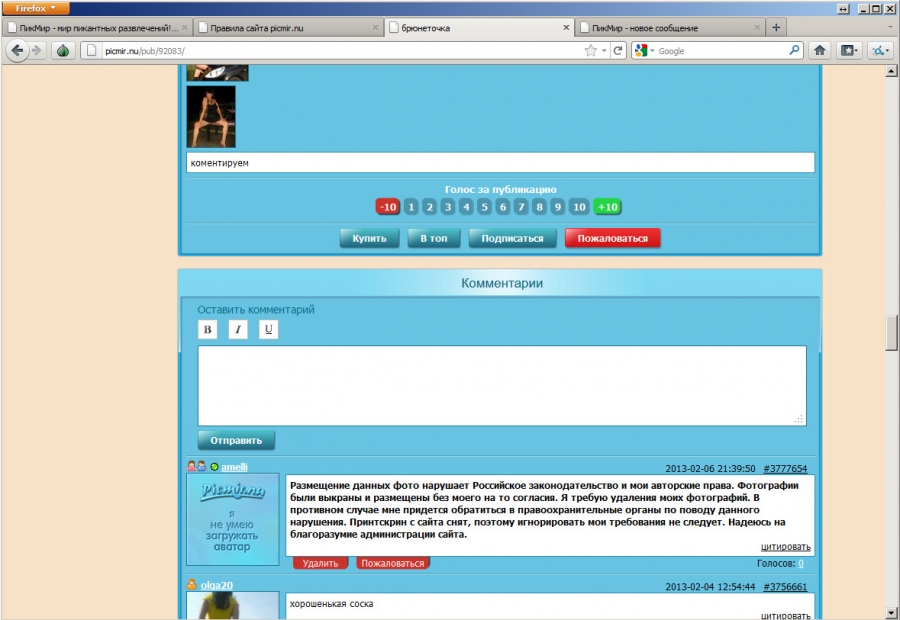Star this page with bookmark star
Image resolution: width=900 pixels, height=620 pixels.
[591, 51]
